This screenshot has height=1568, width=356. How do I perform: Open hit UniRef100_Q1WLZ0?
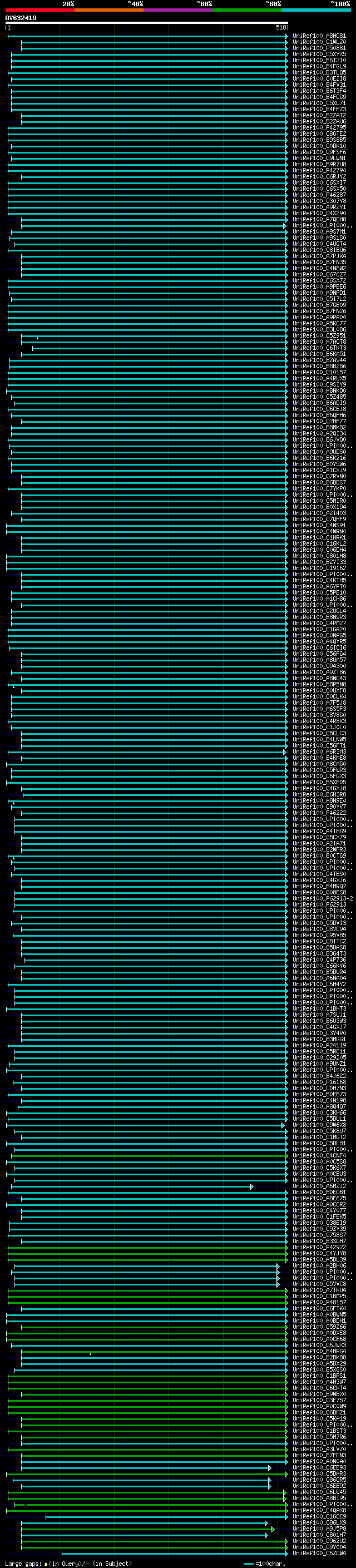pyautogui.click(x=319, y=42)
